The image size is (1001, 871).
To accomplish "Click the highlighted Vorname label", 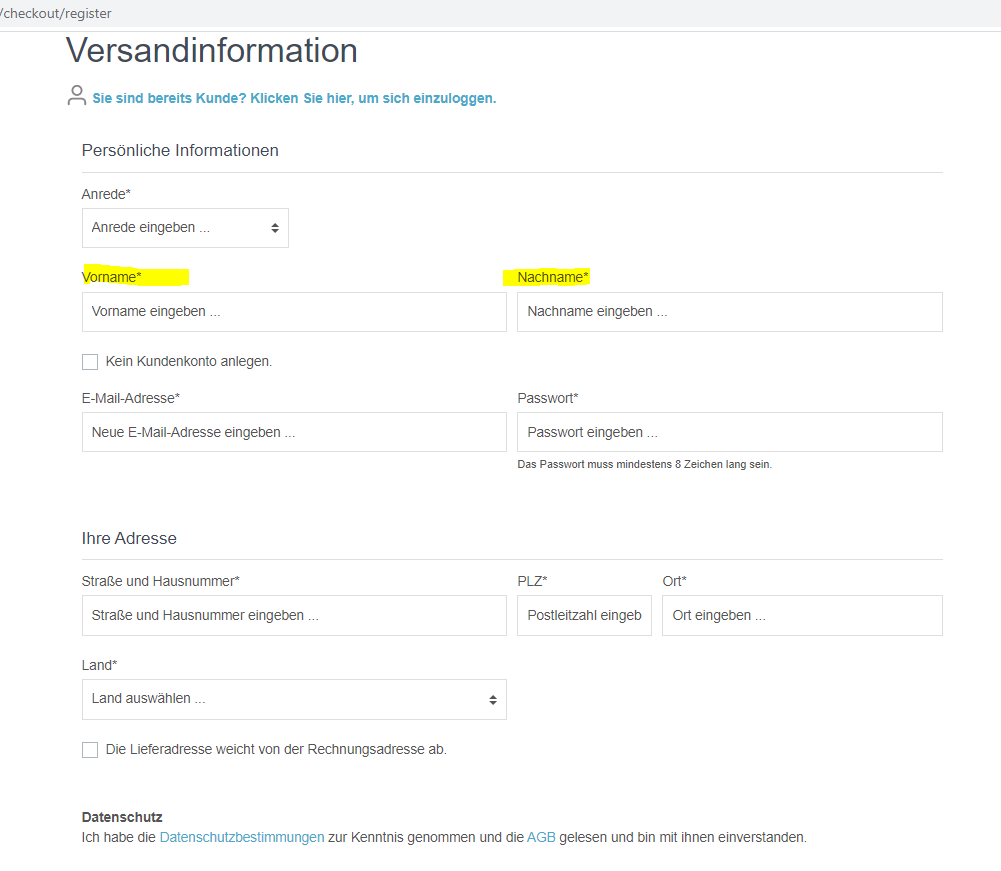I will tap(112, 277).
